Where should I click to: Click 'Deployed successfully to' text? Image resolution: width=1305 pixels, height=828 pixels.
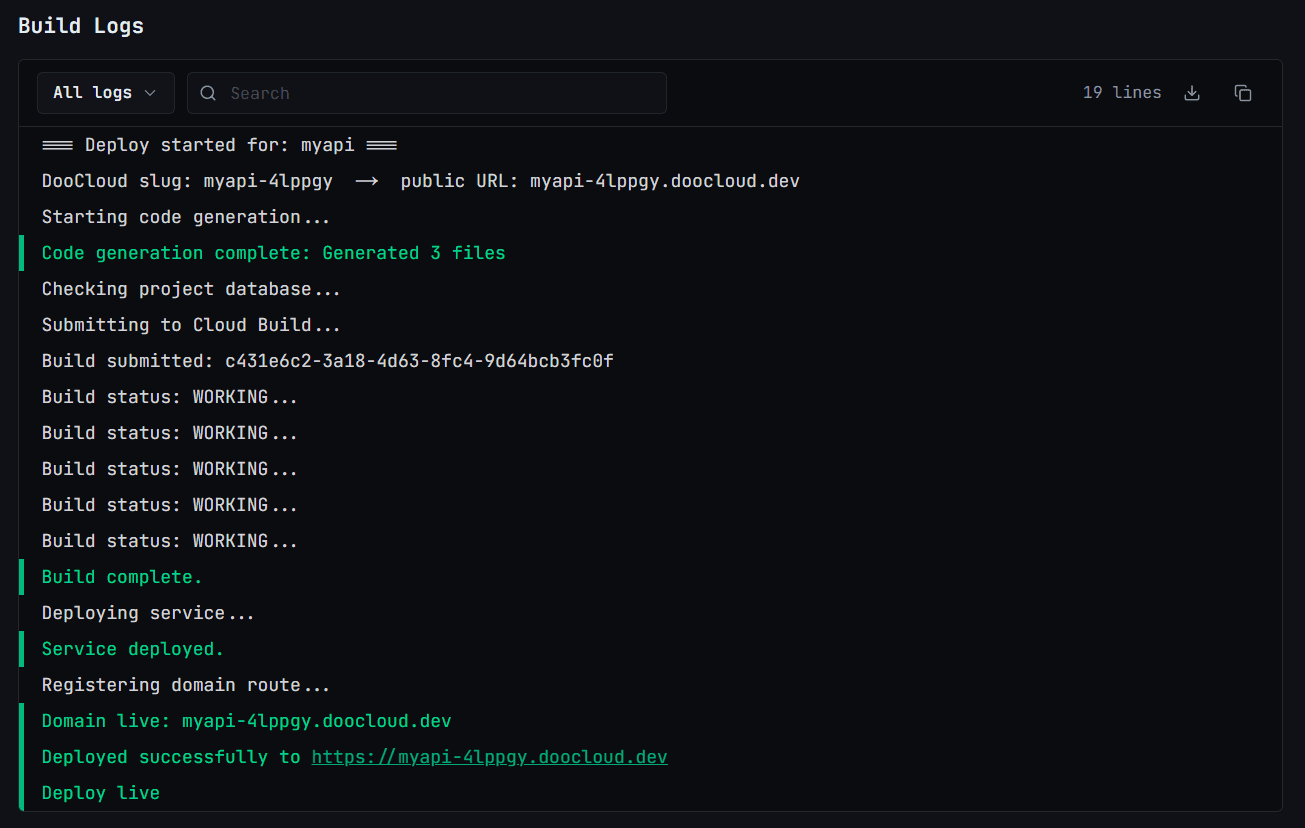tap(171, 757)
